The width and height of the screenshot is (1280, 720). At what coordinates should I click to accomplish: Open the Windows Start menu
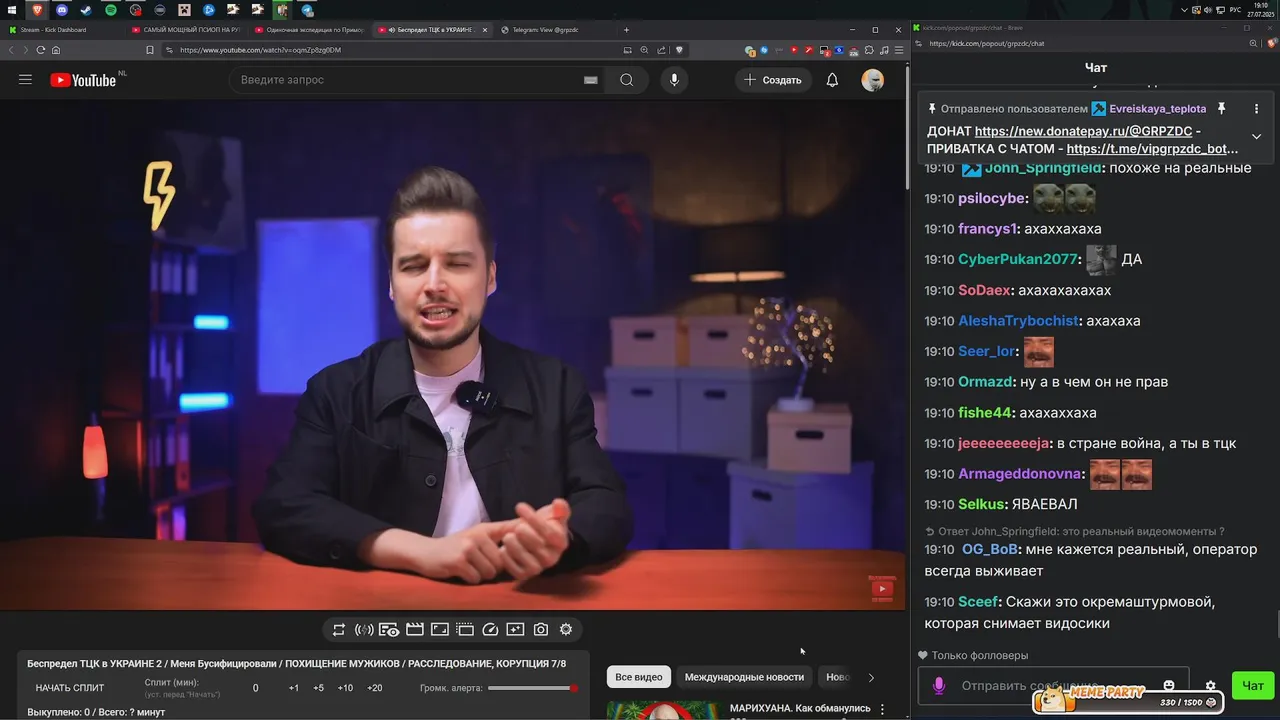(13, 9)
